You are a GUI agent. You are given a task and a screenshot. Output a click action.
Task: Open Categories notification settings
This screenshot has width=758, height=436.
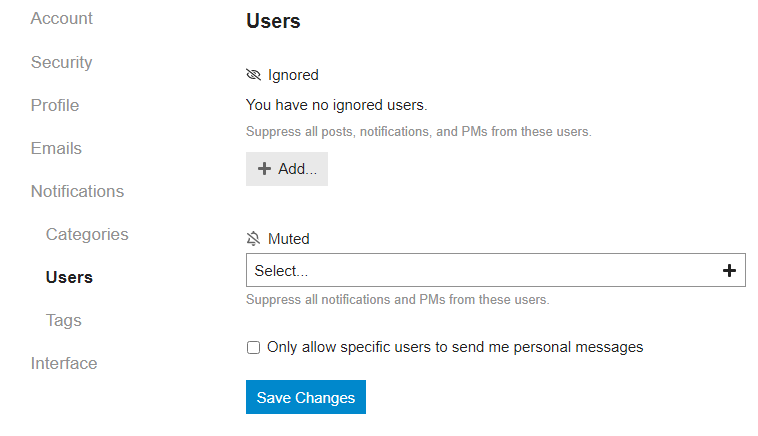(87, 234)
